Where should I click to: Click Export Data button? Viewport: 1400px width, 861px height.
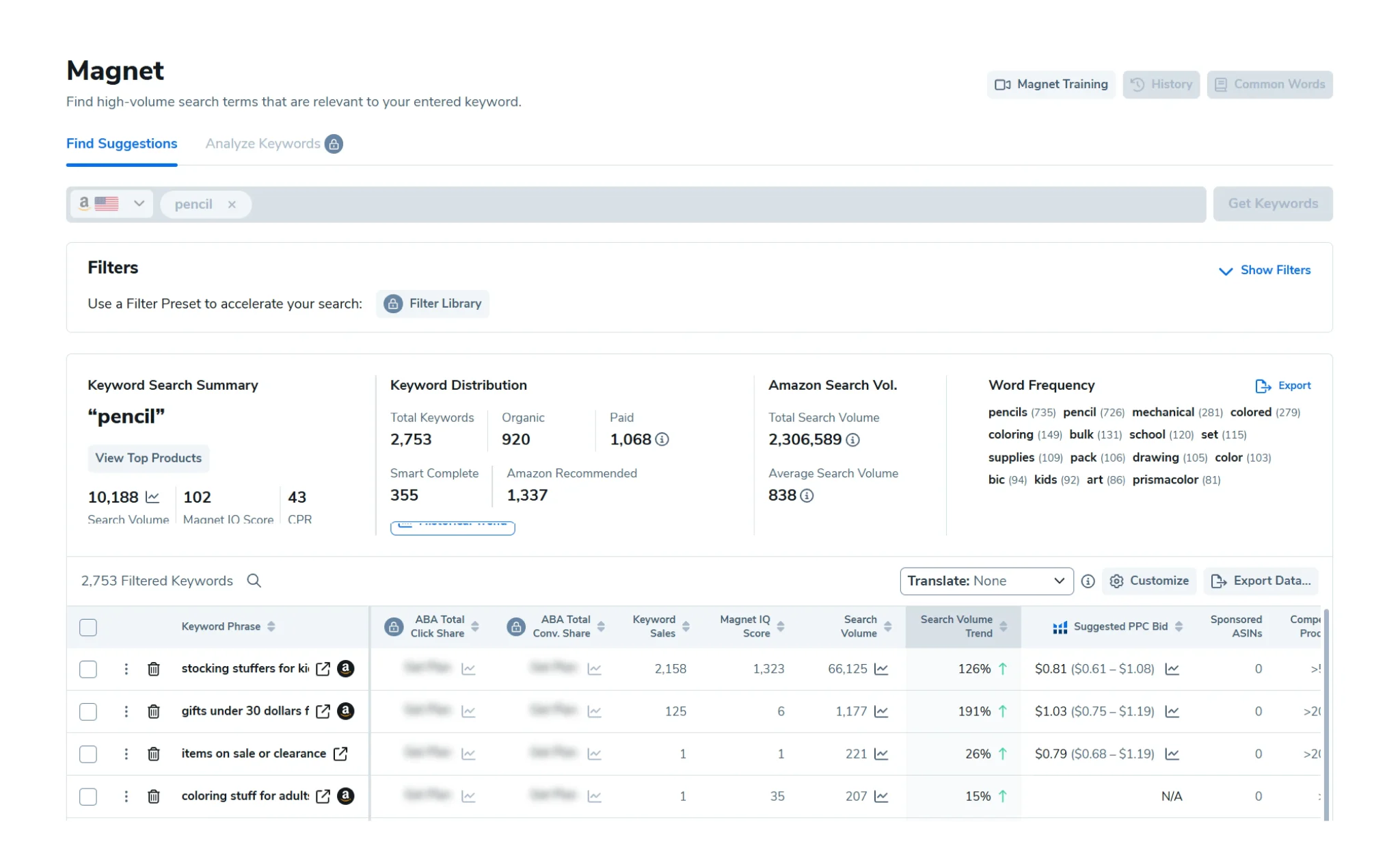(x=1261, y=581)
